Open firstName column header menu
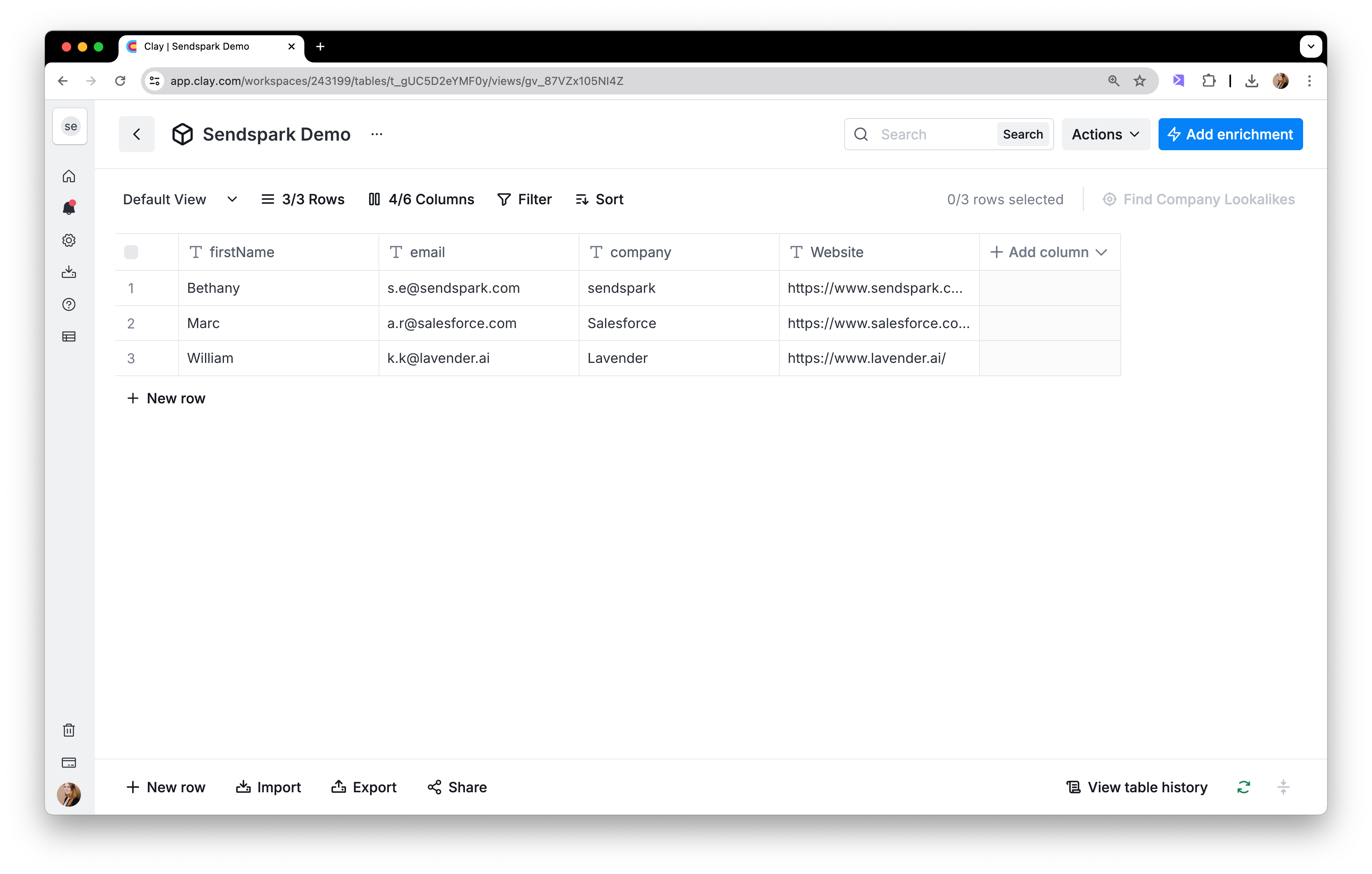 point(279,252)
